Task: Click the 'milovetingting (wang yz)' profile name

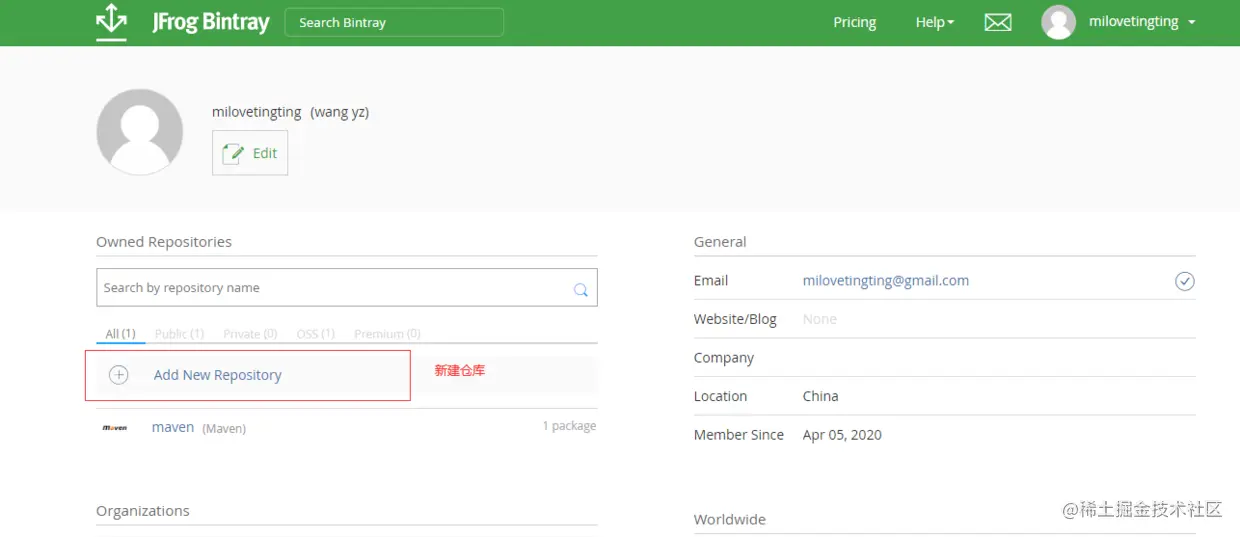Action: coord(290,112)
